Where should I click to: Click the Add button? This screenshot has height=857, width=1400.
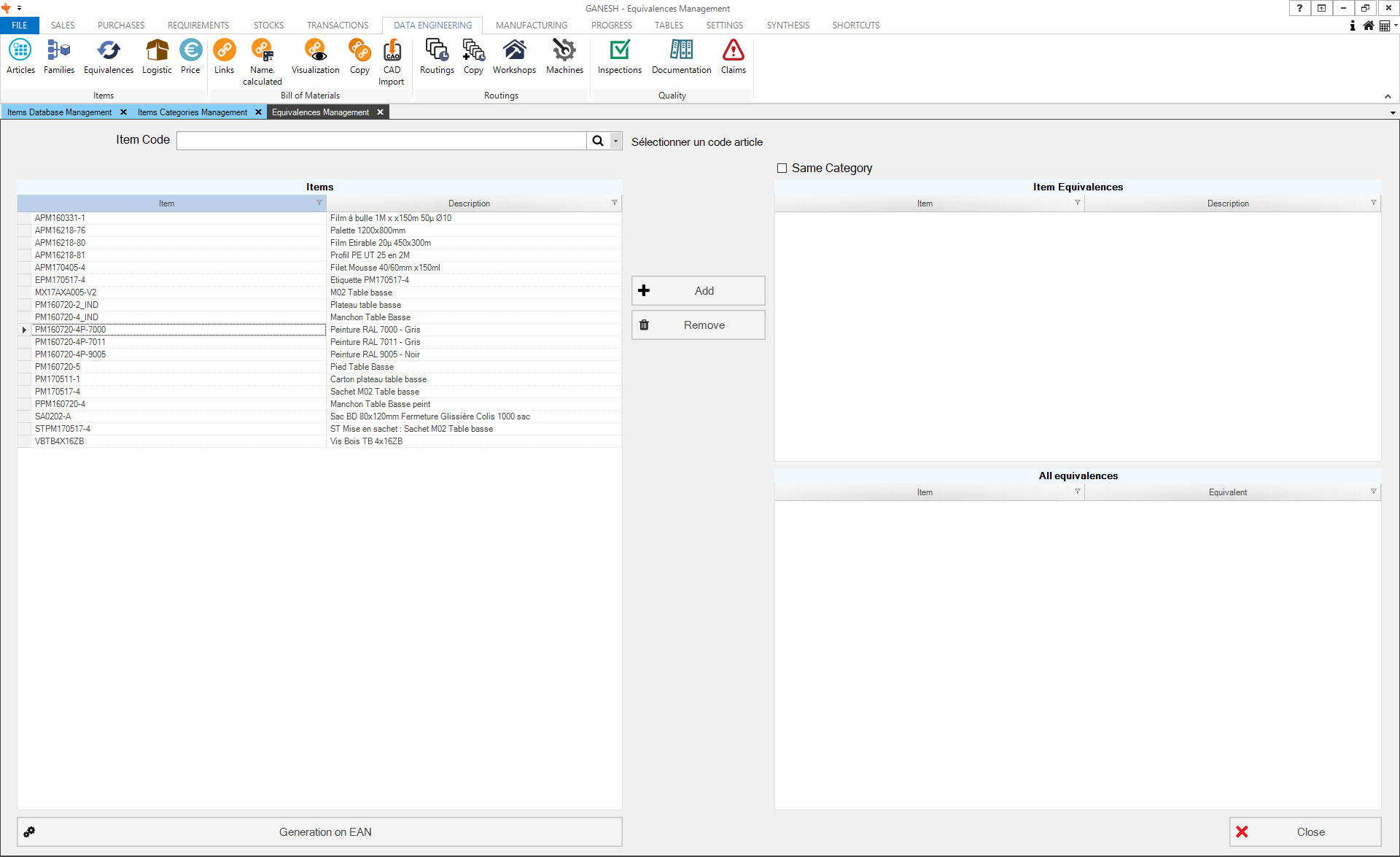(698, 291)
